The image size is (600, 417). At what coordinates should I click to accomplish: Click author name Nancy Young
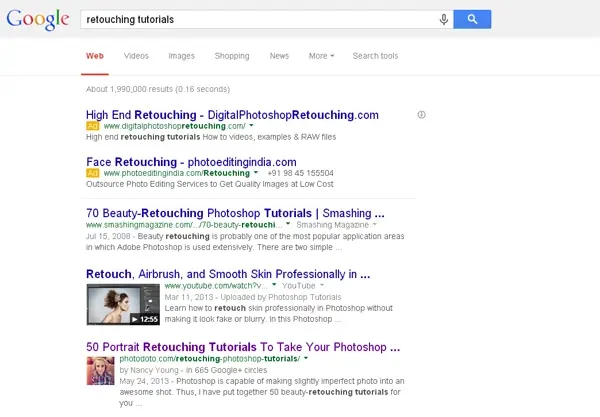pos(155,370)
